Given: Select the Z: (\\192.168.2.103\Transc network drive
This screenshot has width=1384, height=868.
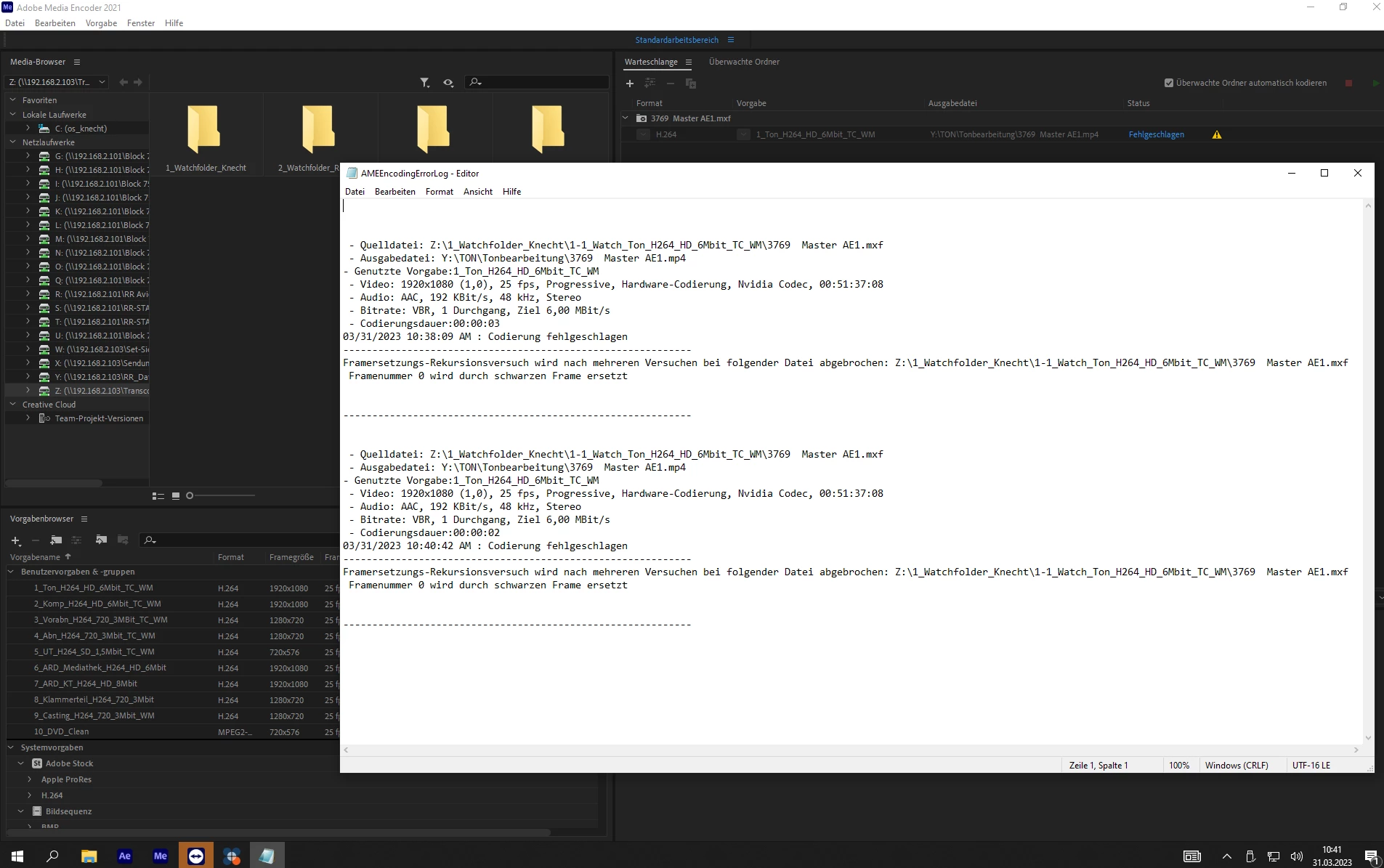Looking at the screenshot, I should 102,391.
